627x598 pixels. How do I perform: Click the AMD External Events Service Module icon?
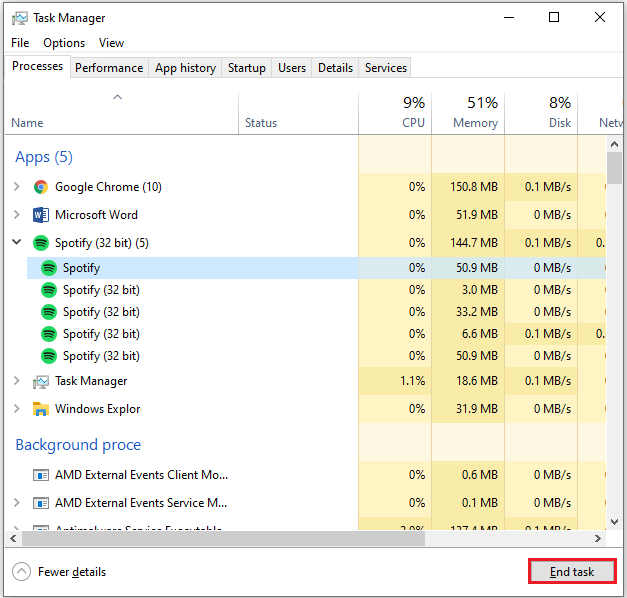pyautogui.click(x=41, y=503)
